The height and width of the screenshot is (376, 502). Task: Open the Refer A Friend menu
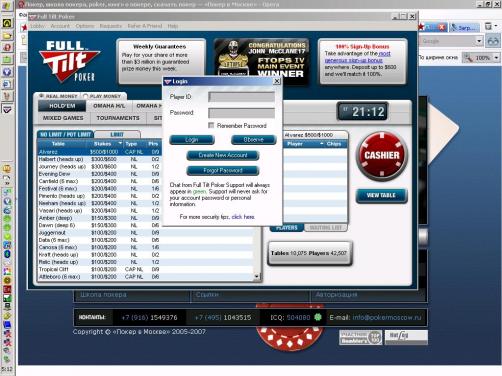pyautogui.click(x=145, y=26)
